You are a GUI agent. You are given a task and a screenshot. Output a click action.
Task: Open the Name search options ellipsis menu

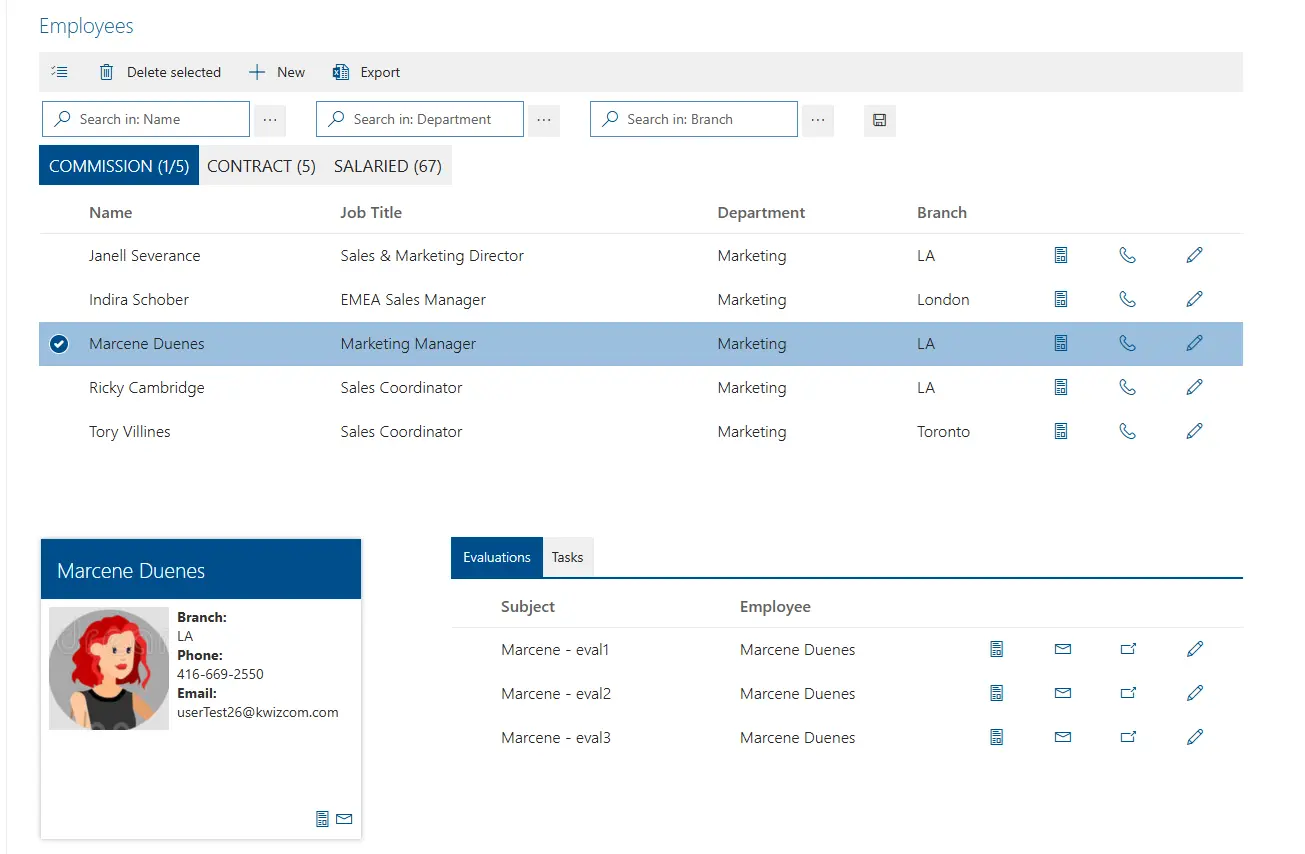click(270, 119)
